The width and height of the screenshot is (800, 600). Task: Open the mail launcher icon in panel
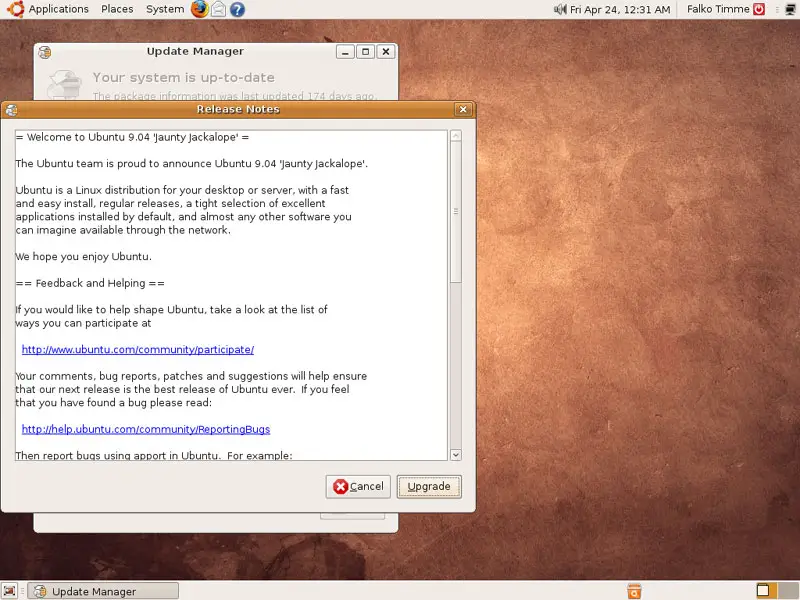pos(218,9)
